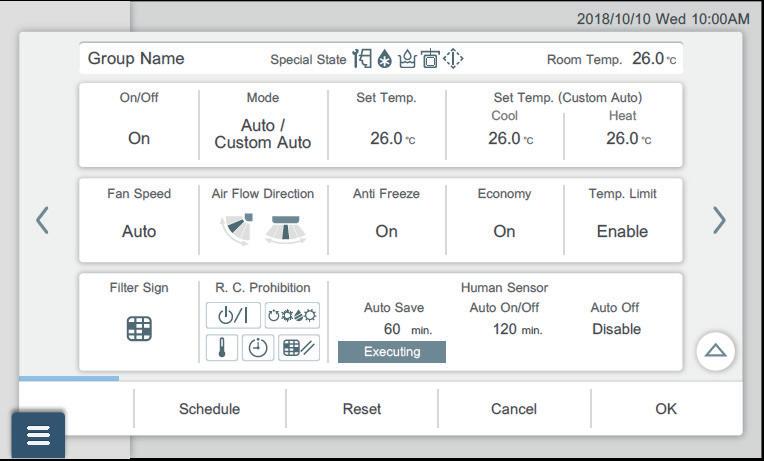Adjust the Set Temp. 26.0 value
Viewport: 764px width, 461px height.
click(x=386, y=138)
